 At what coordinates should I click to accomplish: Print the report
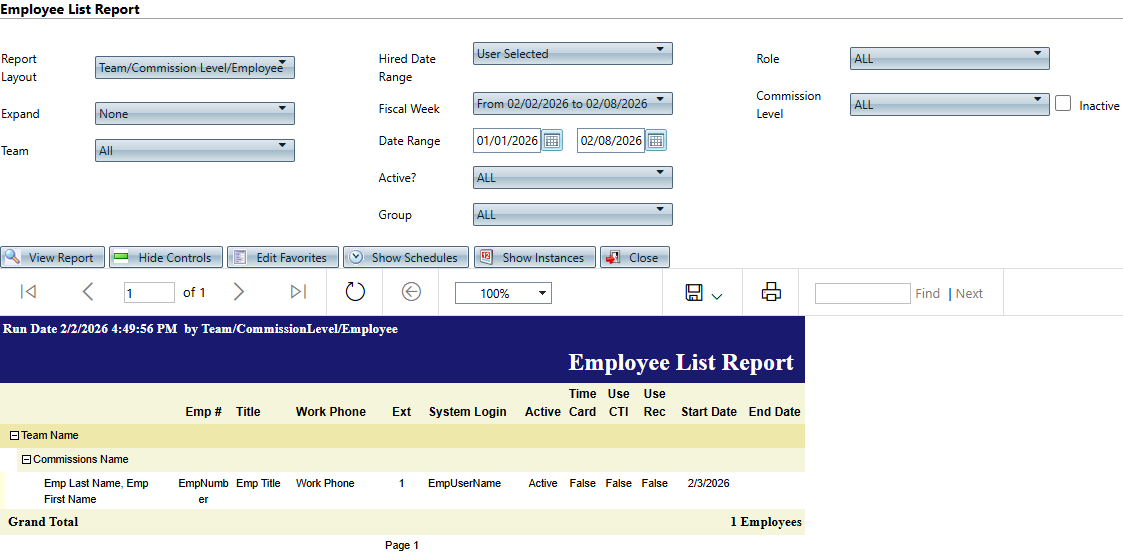[771, 292]
